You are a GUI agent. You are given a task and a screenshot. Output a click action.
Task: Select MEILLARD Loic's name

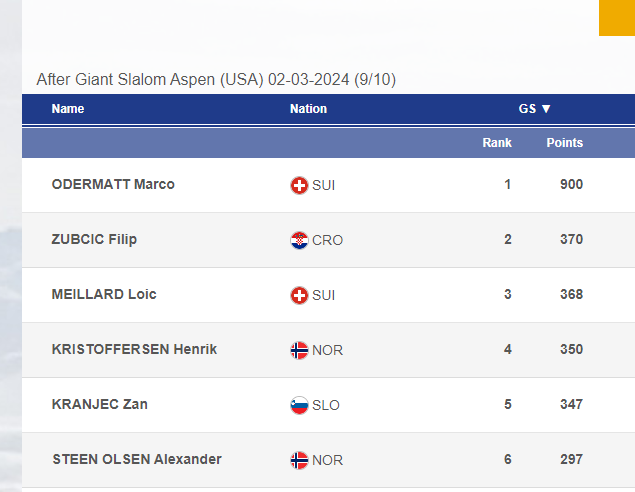104,294
